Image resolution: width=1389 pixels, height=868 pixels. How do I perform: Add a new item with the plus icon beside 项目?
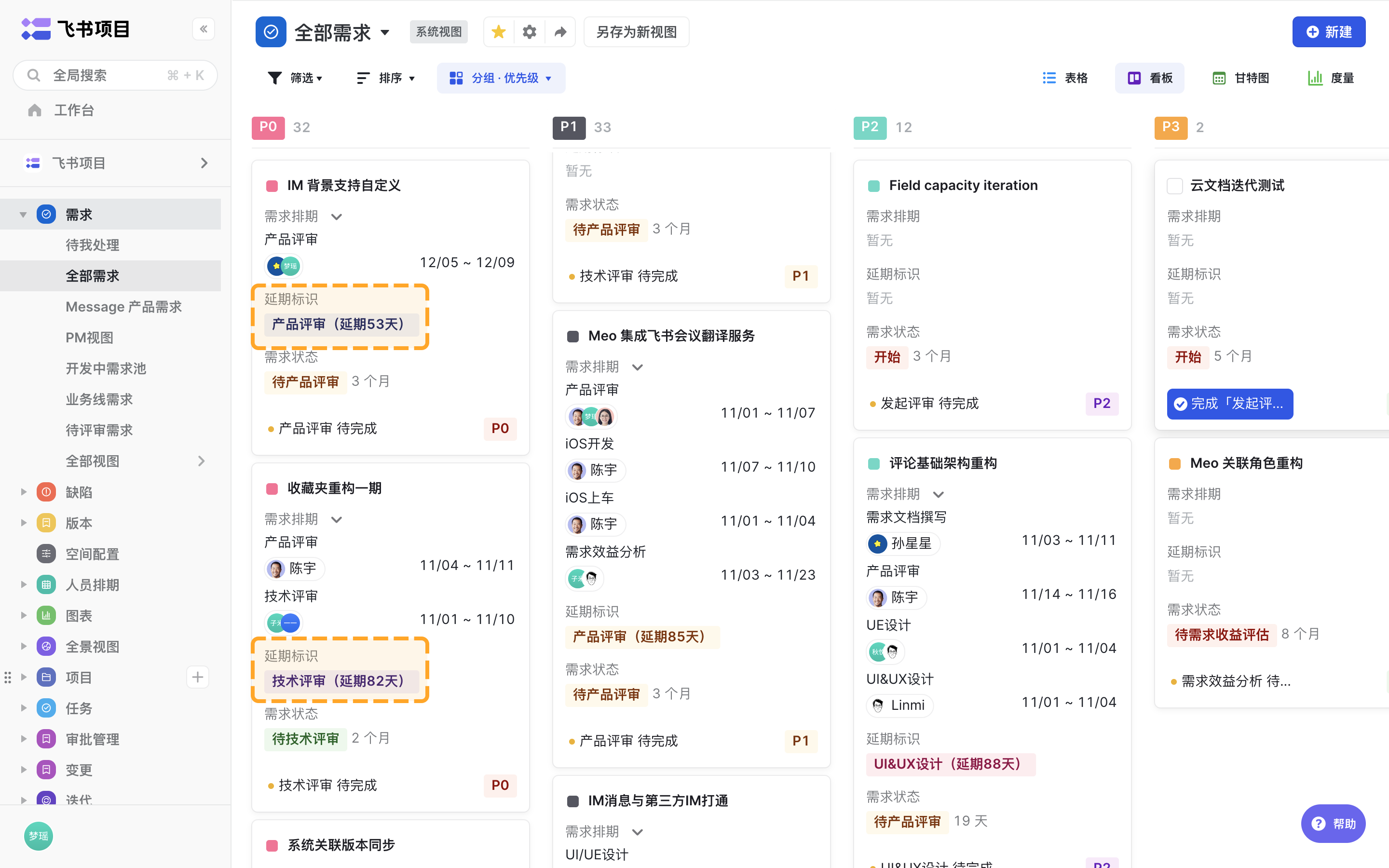197,678
